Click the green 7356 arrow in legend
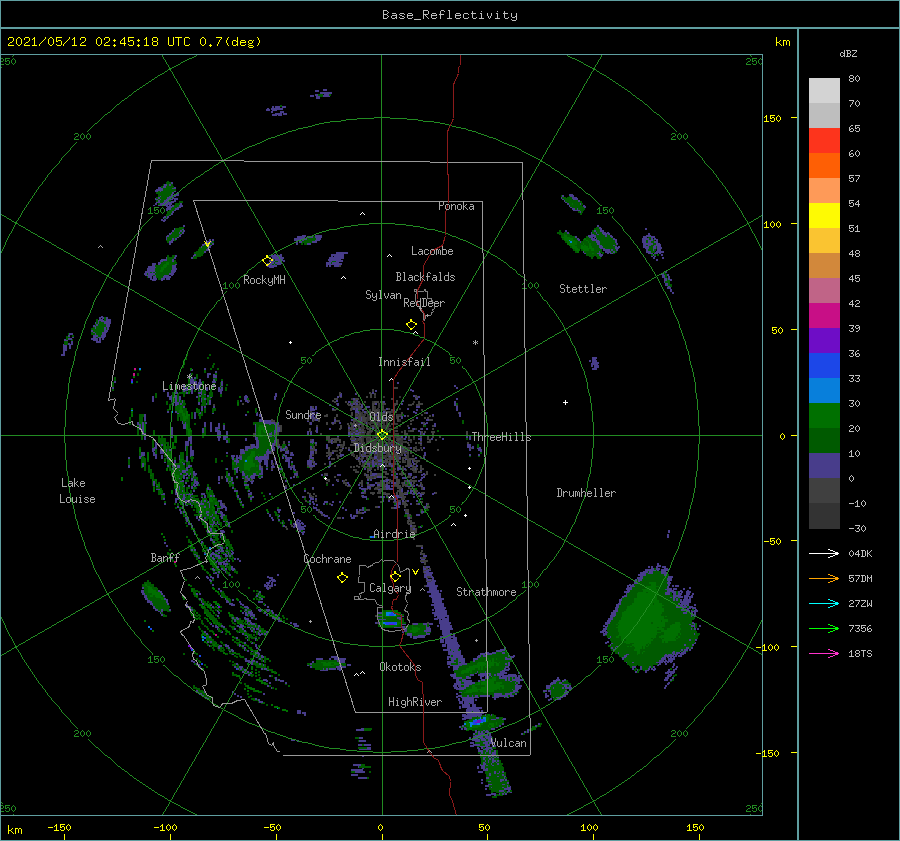The image size is (900, 841). [x=824, y=629]
